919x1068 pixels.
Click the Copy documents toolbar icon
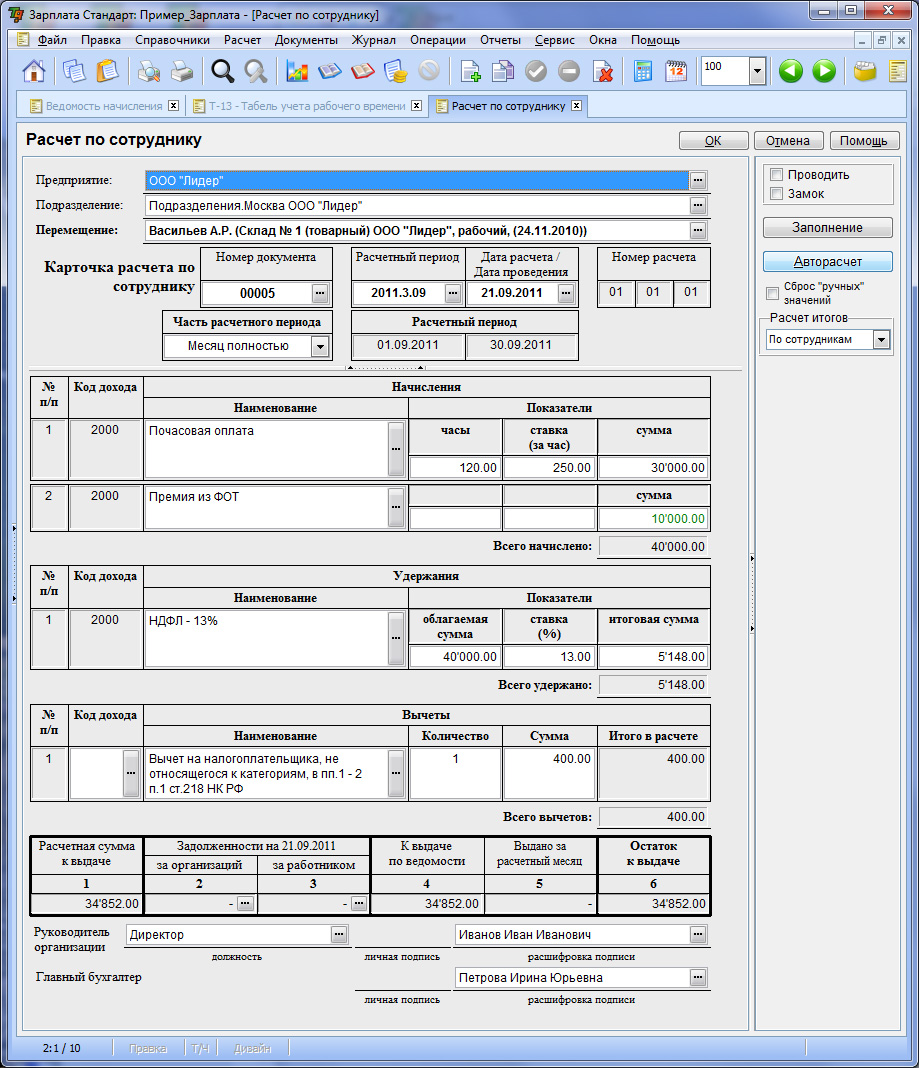coord(74,71)
